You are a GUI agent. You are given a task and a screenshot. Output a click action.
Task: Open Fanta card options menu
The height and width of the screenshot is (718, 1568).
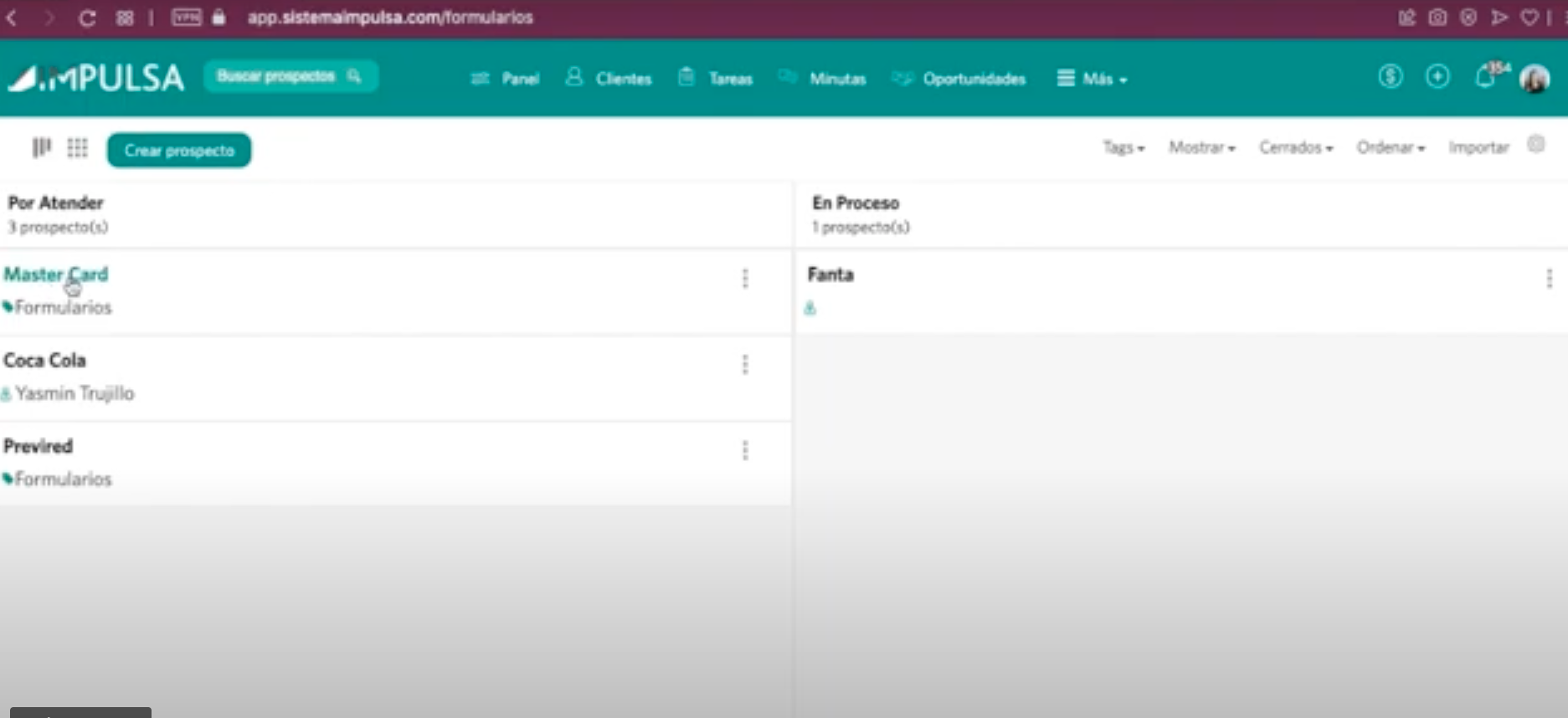click(x=1549, y=279)
